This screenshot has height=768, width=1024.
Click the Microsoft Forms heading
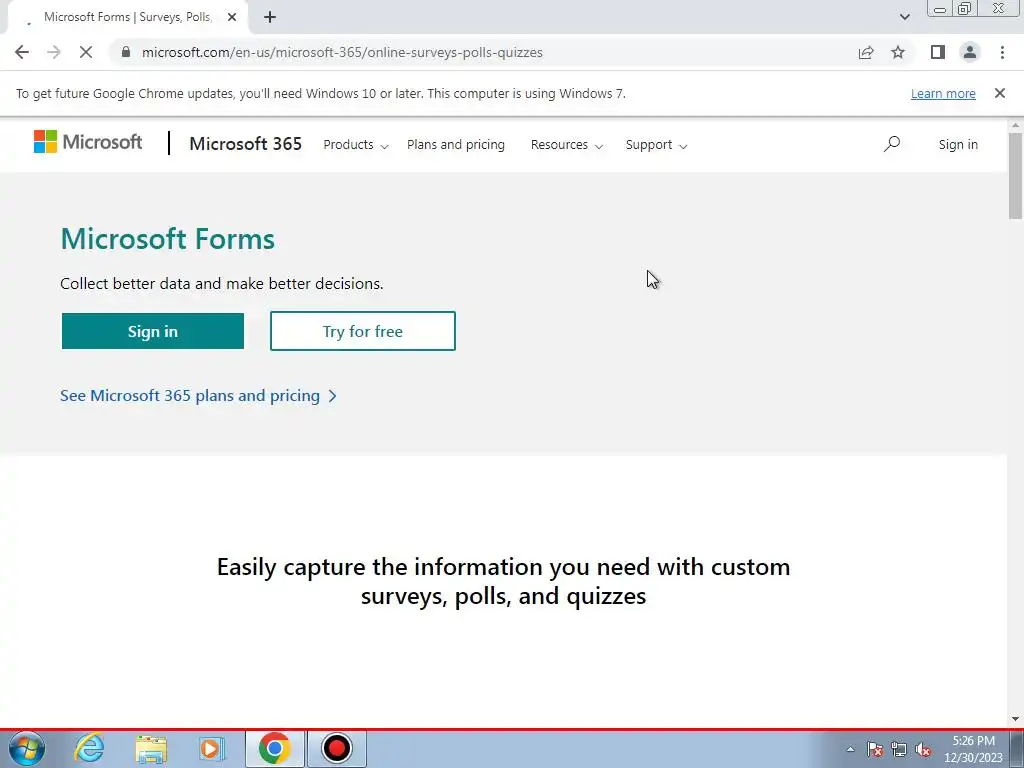168,239
